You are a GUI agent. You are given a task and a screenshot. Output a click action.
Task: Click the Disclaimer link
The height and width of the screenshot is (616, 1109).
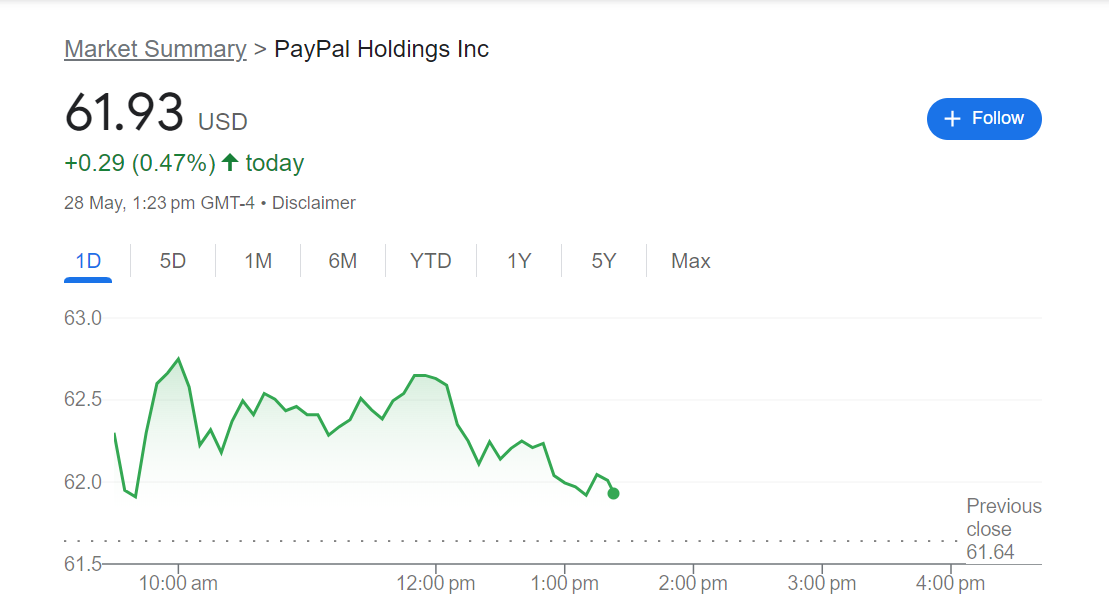coord(313,202)
